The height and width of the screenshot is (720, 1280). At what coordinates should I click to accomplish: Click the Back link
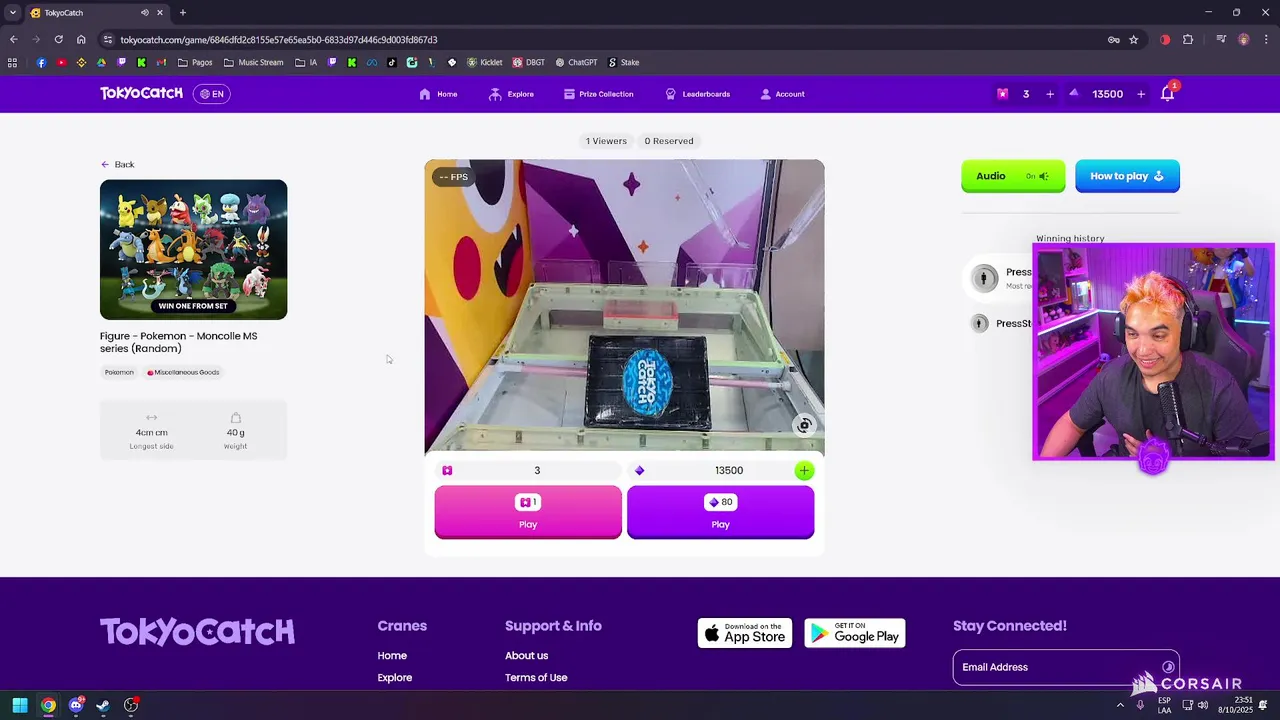[x=117, y=164]
